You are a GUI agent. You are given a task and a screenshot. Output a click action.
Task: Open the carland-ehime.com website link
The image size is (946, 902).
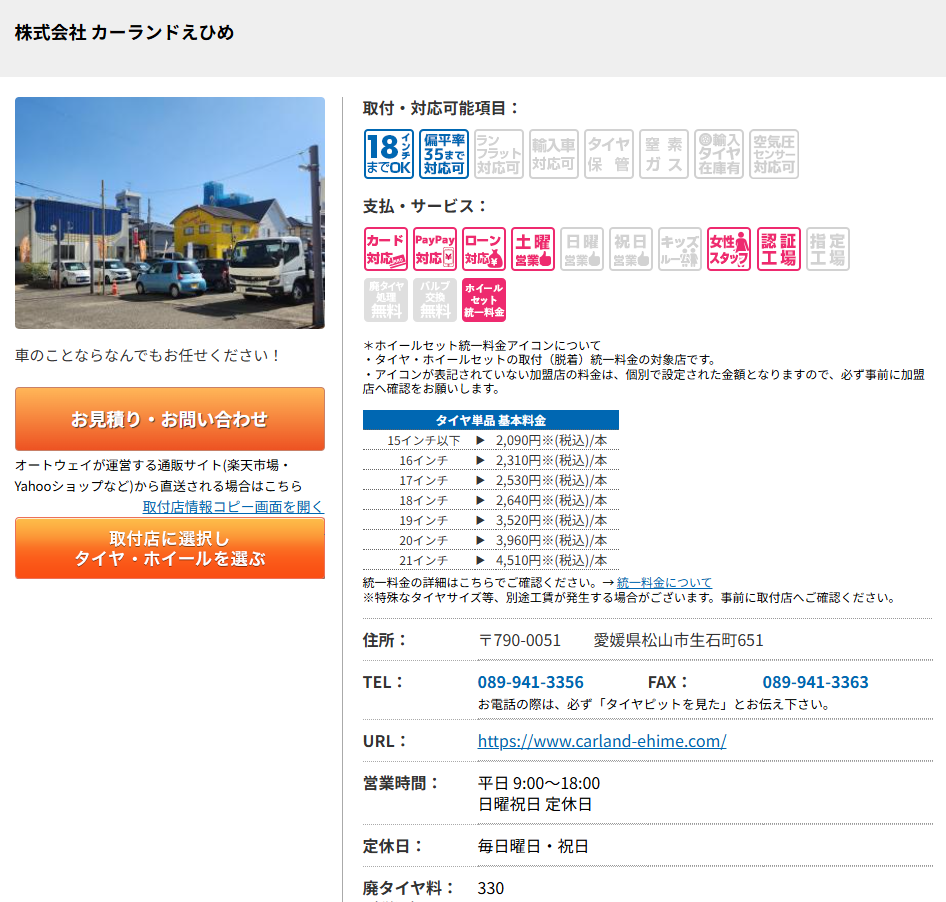point(602,741)
